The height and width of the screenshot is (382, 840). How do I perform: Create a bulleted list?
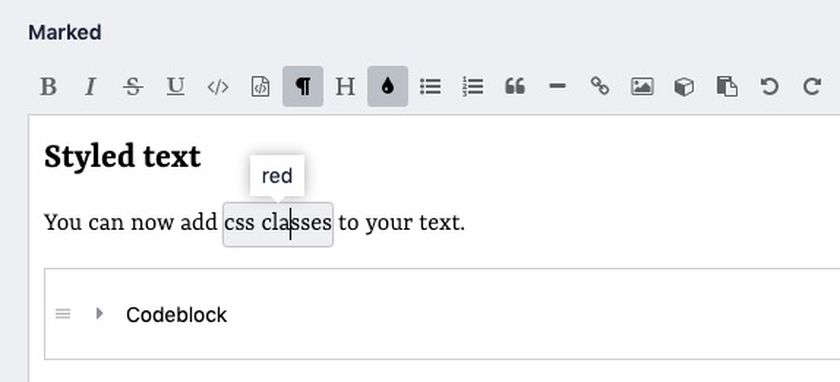(430, 86)
